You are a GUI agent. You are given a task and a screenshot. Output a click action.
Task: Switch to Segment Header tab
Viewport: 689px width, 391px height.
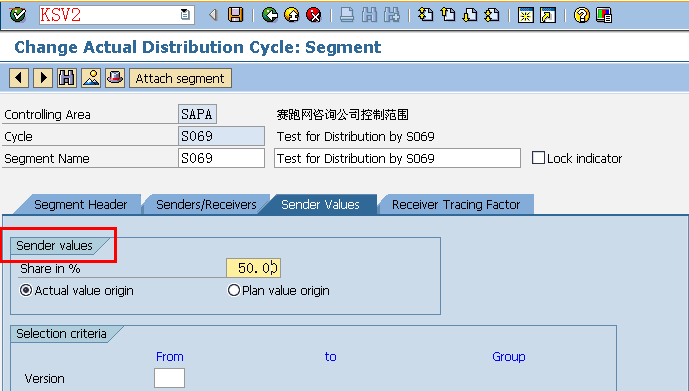point(80,205)
